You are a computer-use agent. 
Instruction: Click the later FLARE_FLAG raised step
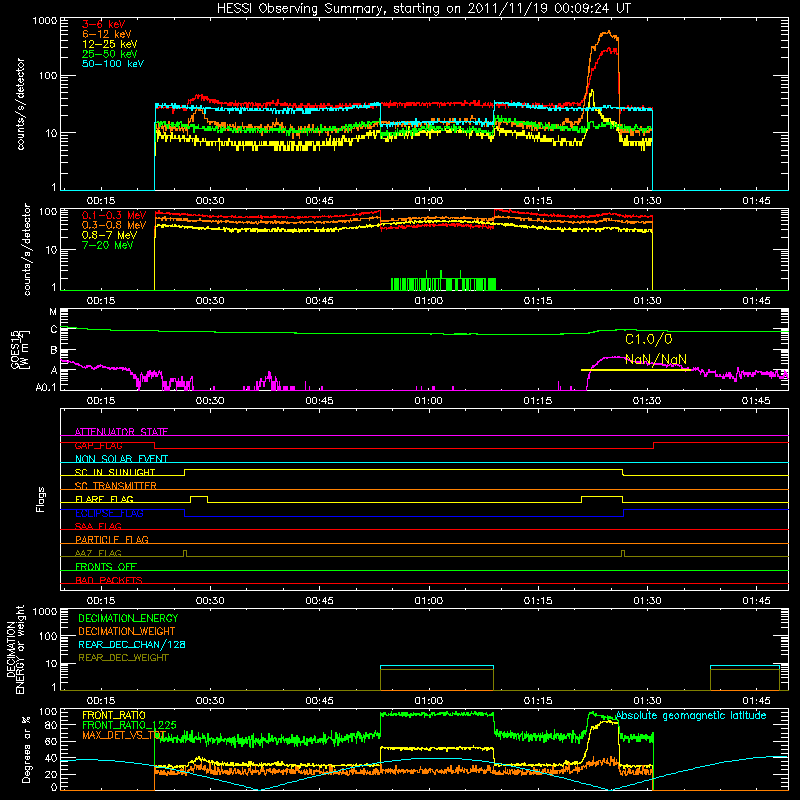coord(602,497)
